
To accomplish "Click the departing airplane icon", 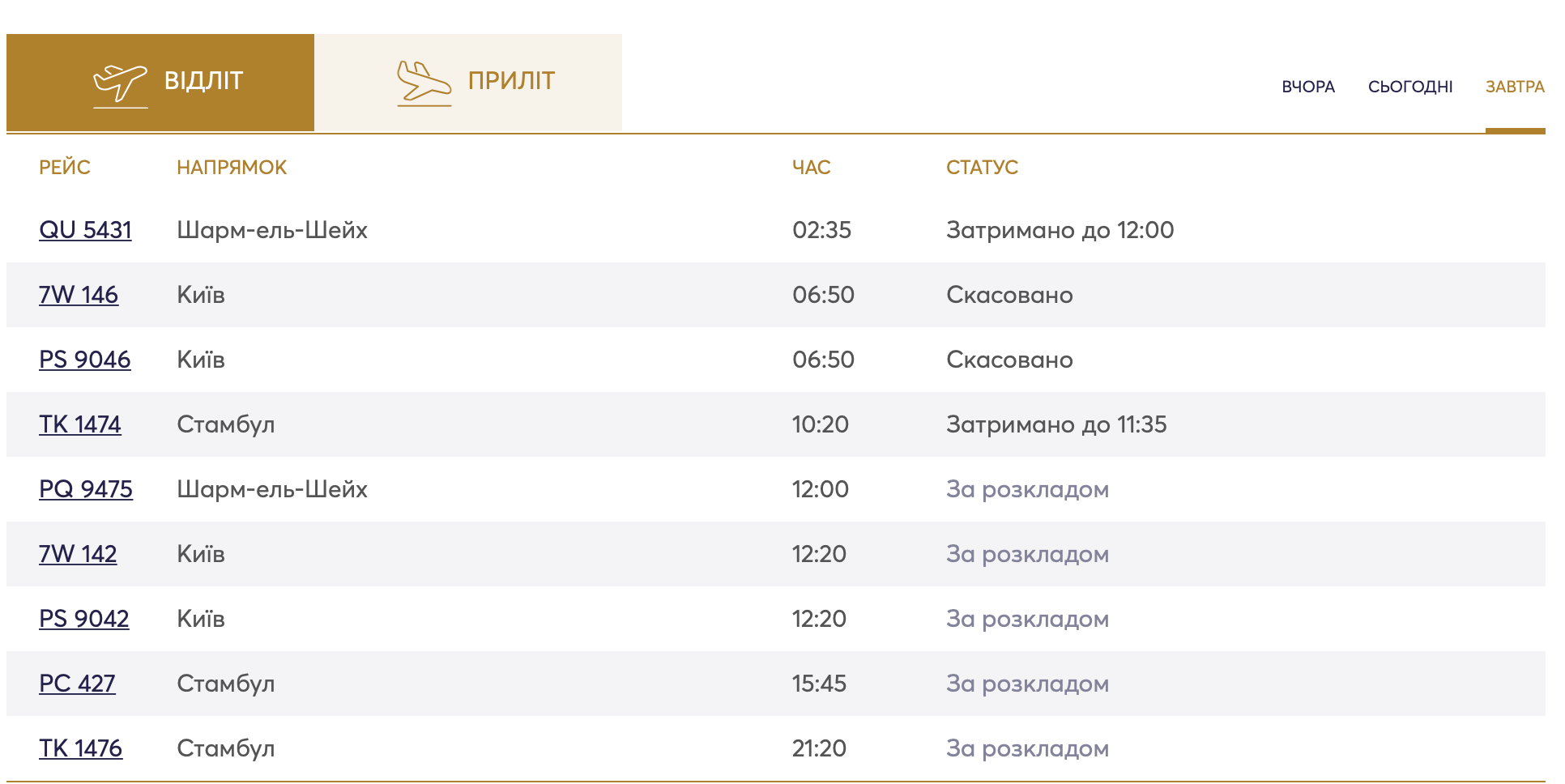I will [120, 83].
